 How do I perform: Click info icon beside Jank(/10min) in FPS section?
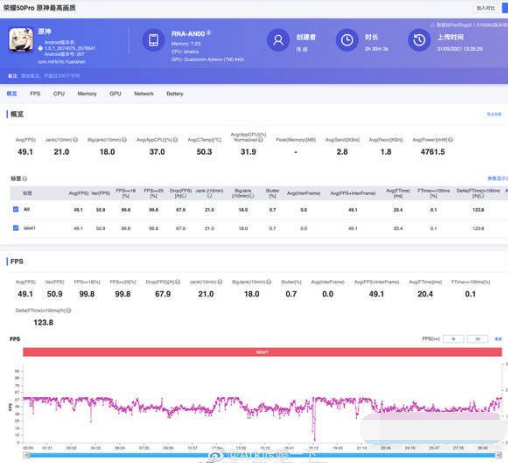coord(220,282)
